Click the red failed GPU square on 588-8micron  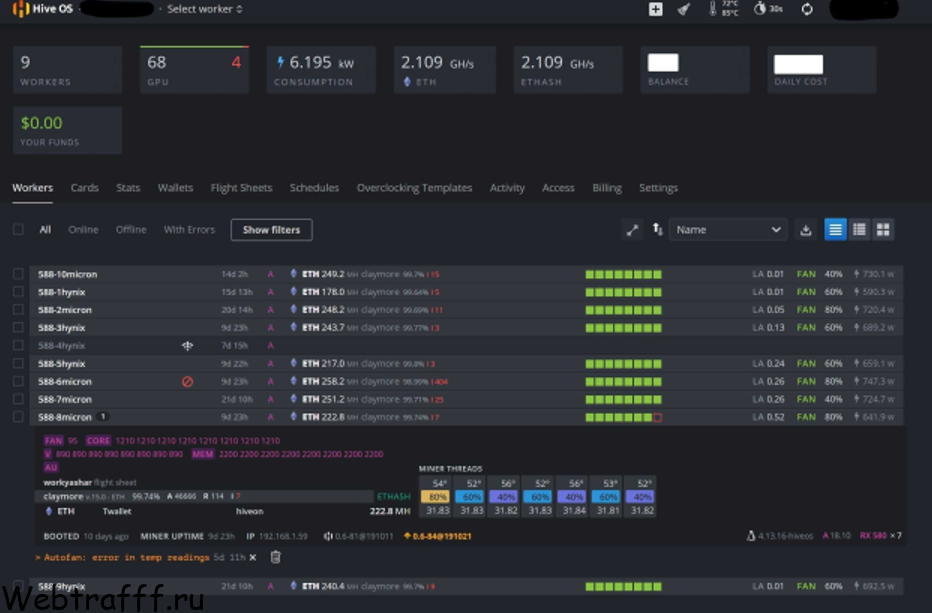click(657, 417)
